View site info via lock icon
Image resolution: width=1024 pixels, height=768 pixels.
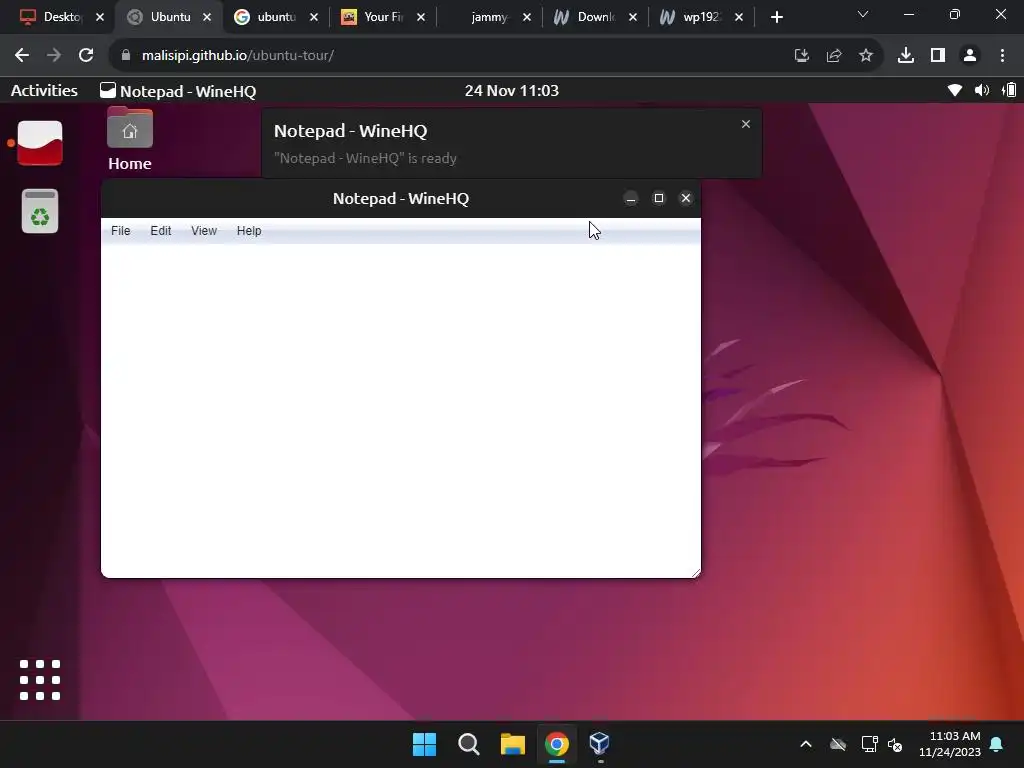125,56
